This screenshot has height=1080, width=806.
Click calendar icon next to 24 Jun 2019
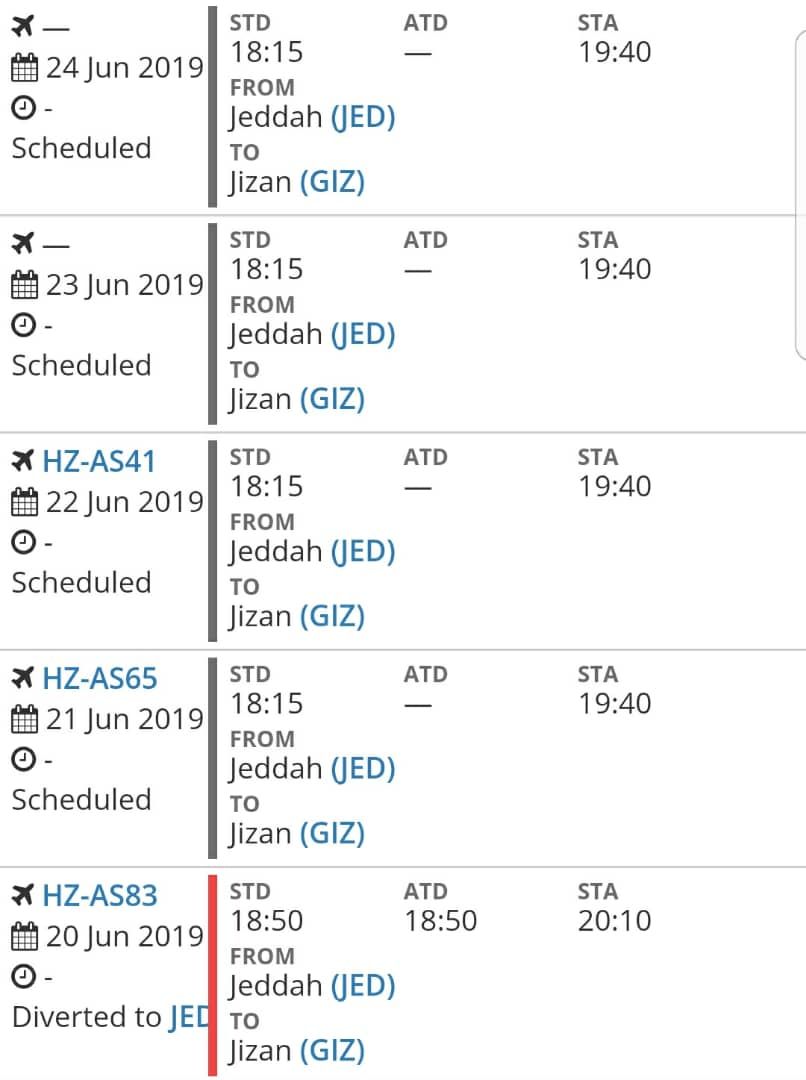point(24,68)
